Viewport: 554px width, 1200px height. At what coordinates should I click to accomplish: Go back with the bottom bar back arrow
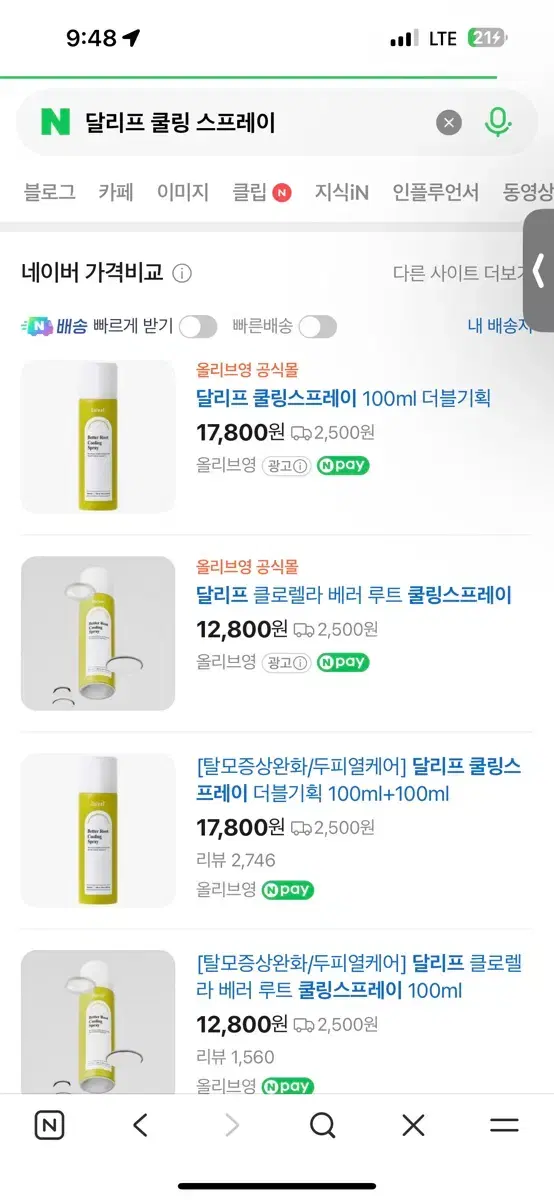pyautogui.click(x=140, y=1126)
